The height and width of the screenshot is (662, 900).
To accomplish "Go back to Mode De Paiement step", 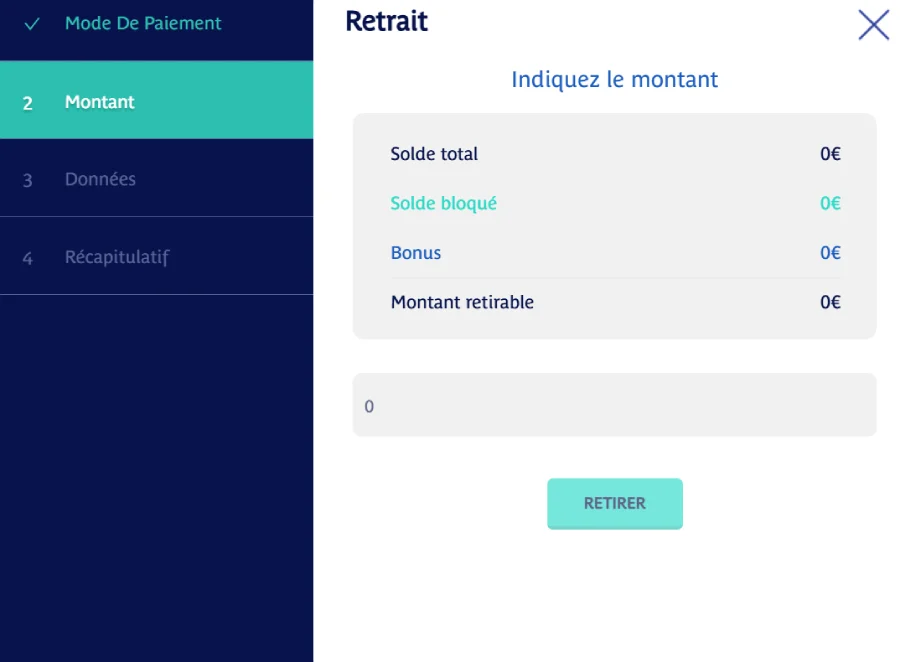I will [x=143, y=23].
